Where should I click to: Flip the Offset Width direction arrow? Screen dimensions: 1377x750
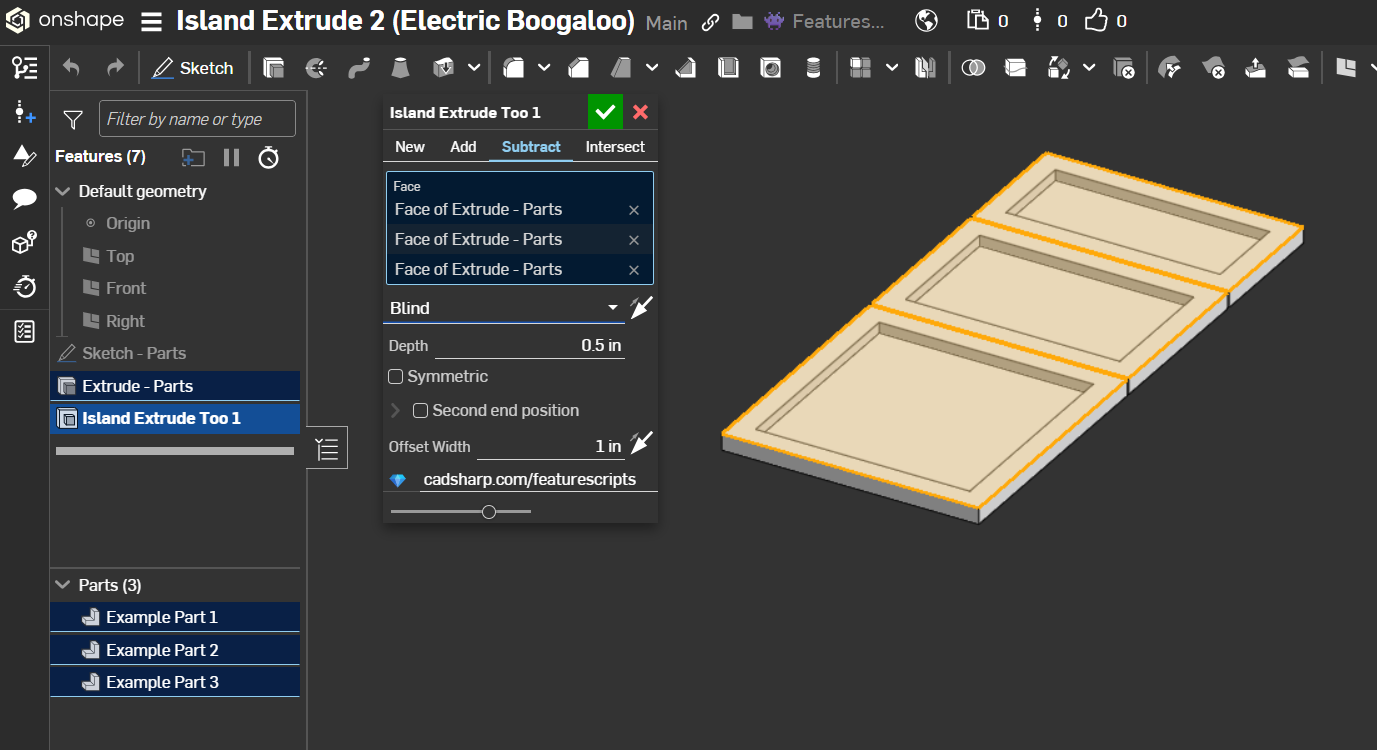pyautogui.click(x=641, y=443)
